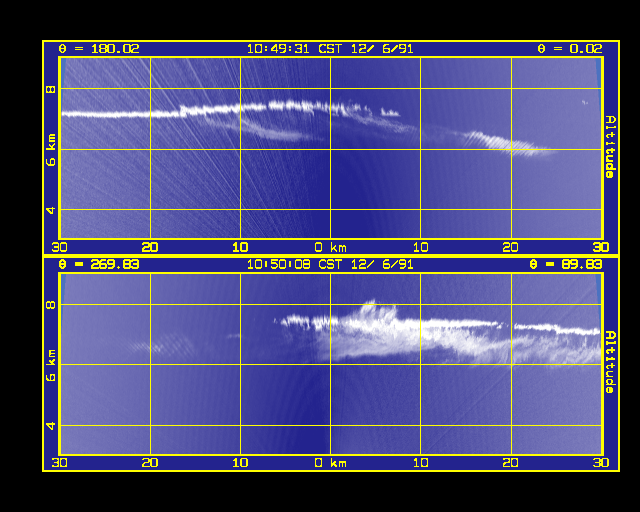This screenshot has width=640, height=512.
Task: Click the Altitude label of the lower panel
Action: (610, 362)
